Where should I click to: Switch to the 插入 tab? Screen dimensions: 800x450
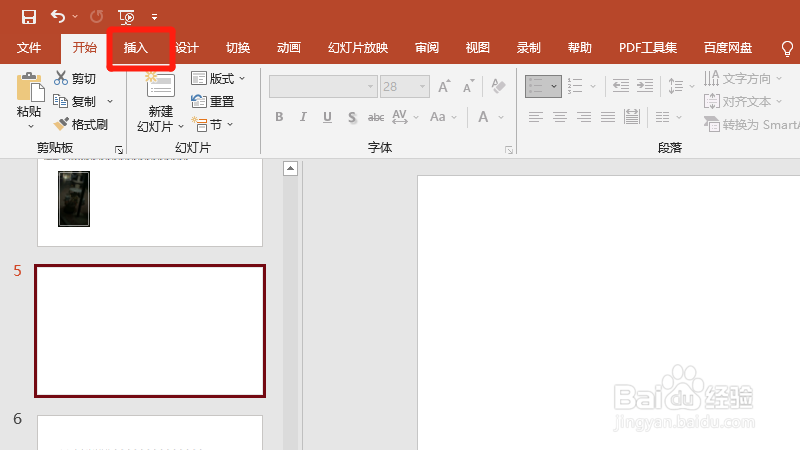(136, 48)
